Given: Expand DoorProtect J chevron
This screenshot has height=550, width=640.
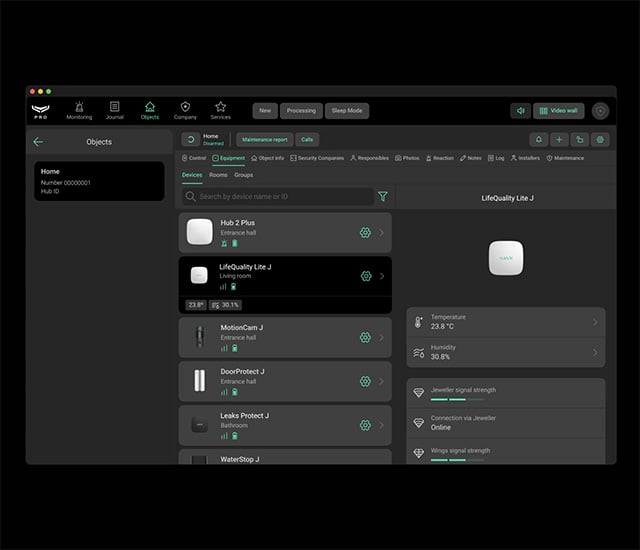Looking at the screenshot, I should click(x=382, y=381).
